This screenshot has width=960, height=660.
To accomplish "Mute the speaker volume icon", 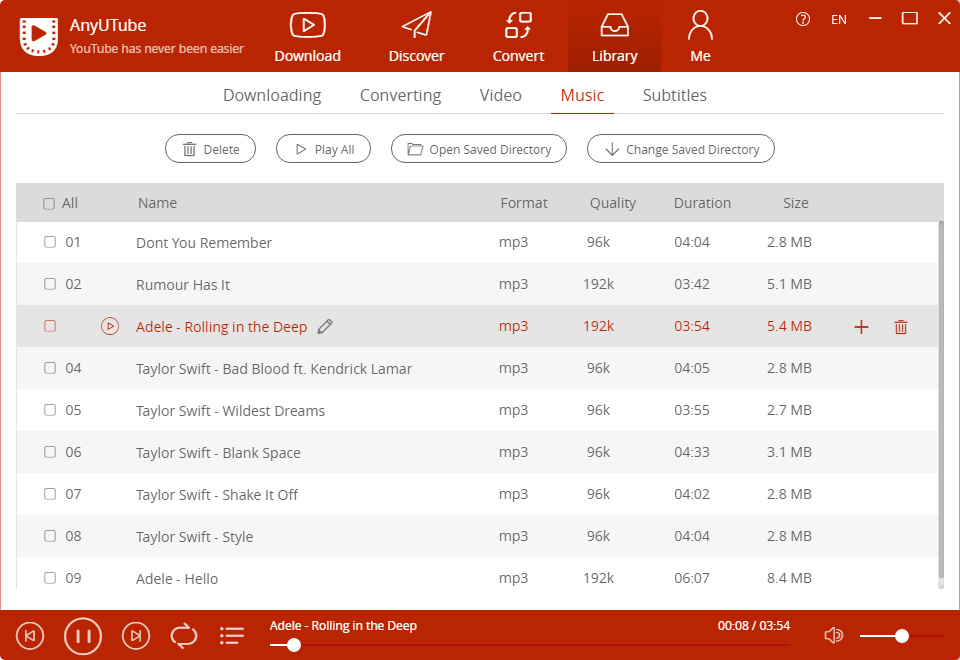I will click(x=833, y=636).
